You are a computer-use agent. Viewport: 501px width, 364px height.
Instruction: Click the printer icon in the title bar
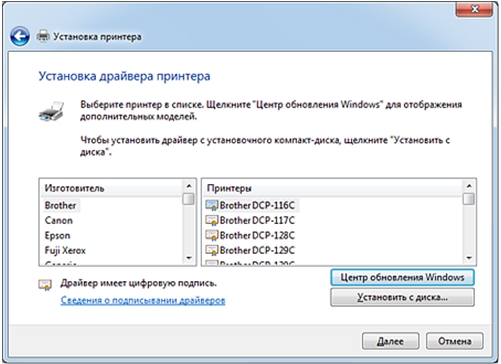pyautogui.click(x=43, y=36)
